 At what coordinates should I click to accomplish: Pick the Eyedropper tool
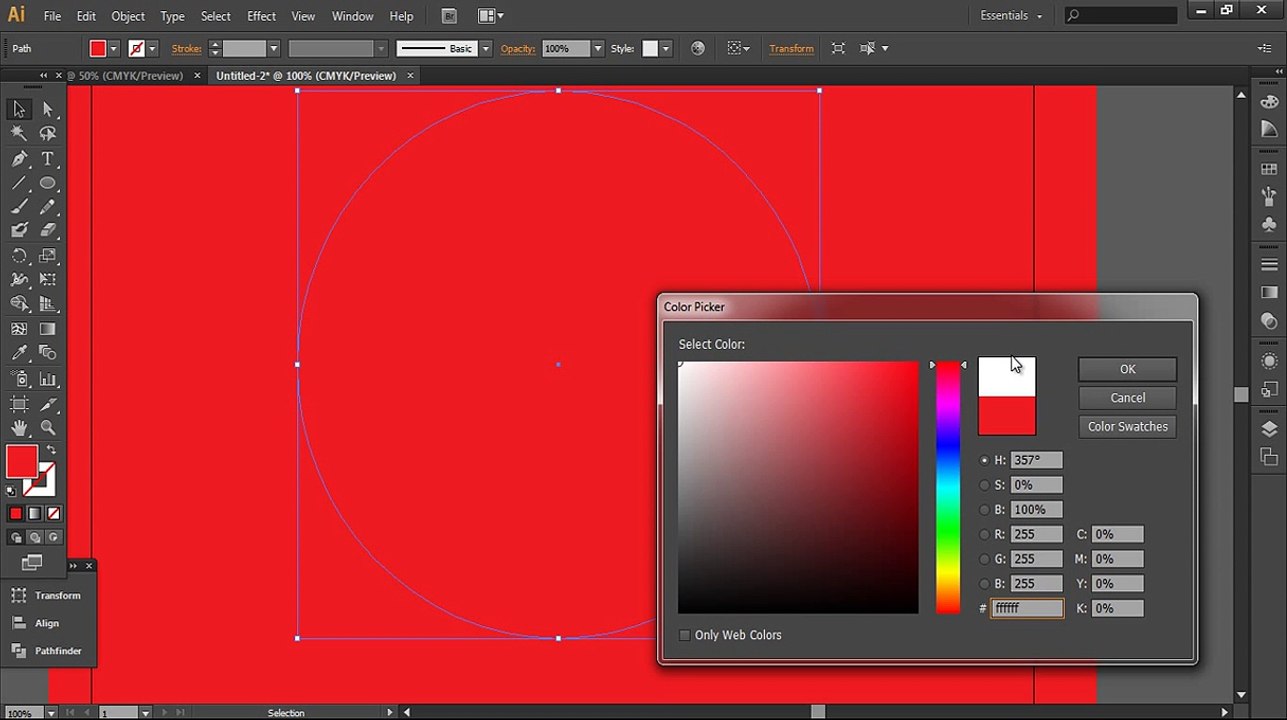[x=19, y=353]
